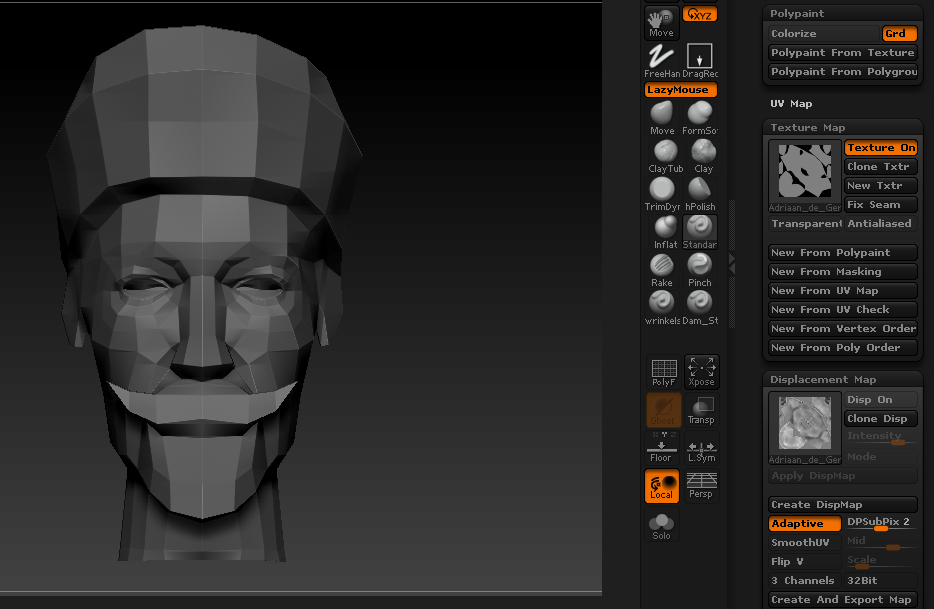Select the Standard brush
Image resolution: width=934 pixels, height=609 pixels.
pyautogui.click(x=699, y=230)
